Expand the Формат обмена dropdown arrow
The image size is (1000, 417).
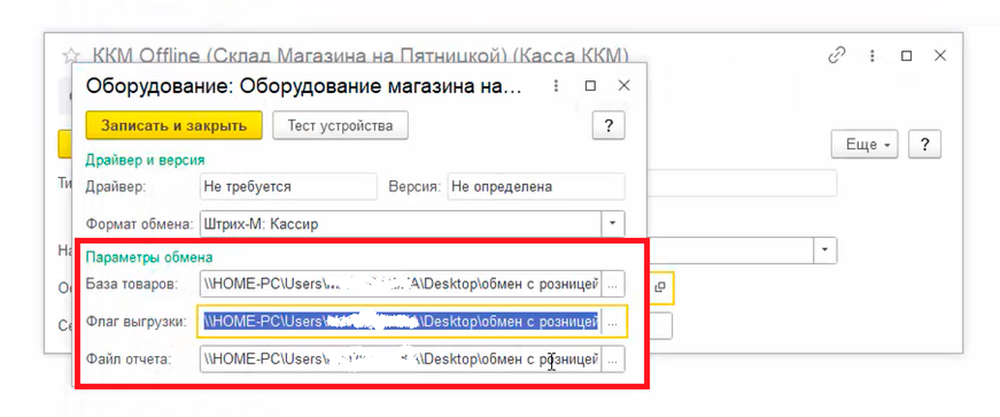613,223
